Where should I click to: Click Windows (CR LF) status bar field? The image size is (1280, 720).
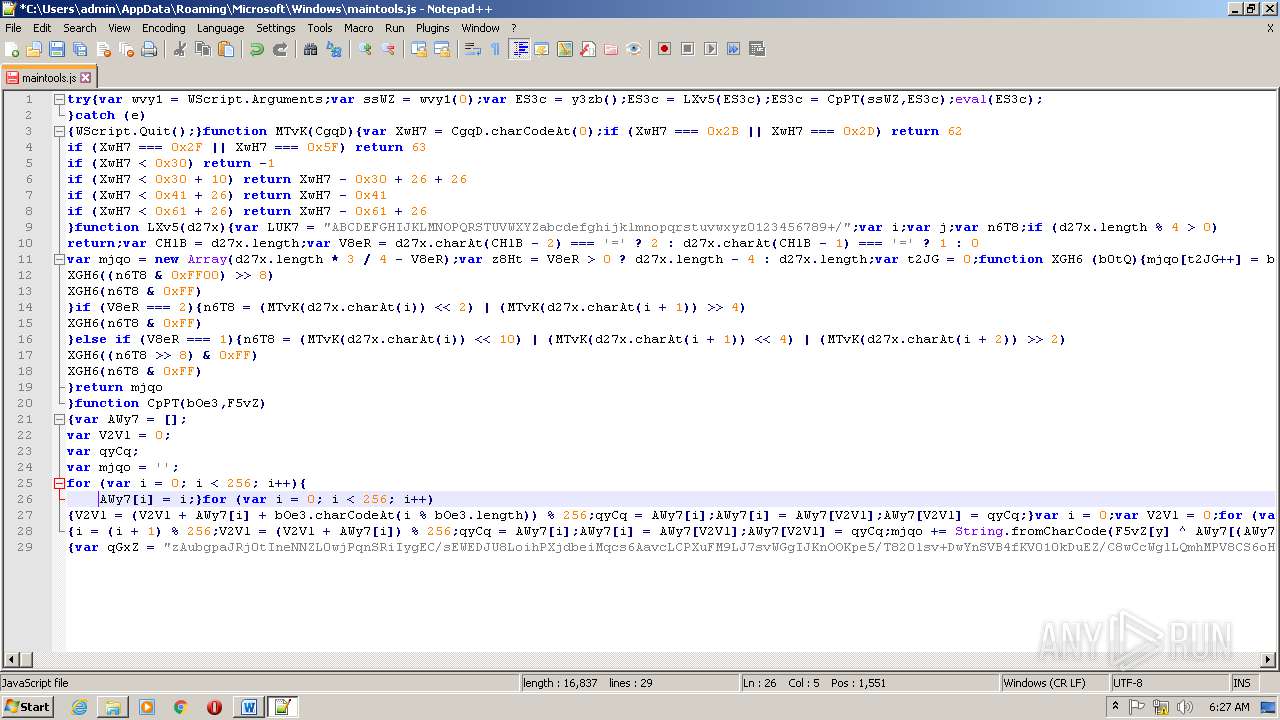click(1054, 683)
